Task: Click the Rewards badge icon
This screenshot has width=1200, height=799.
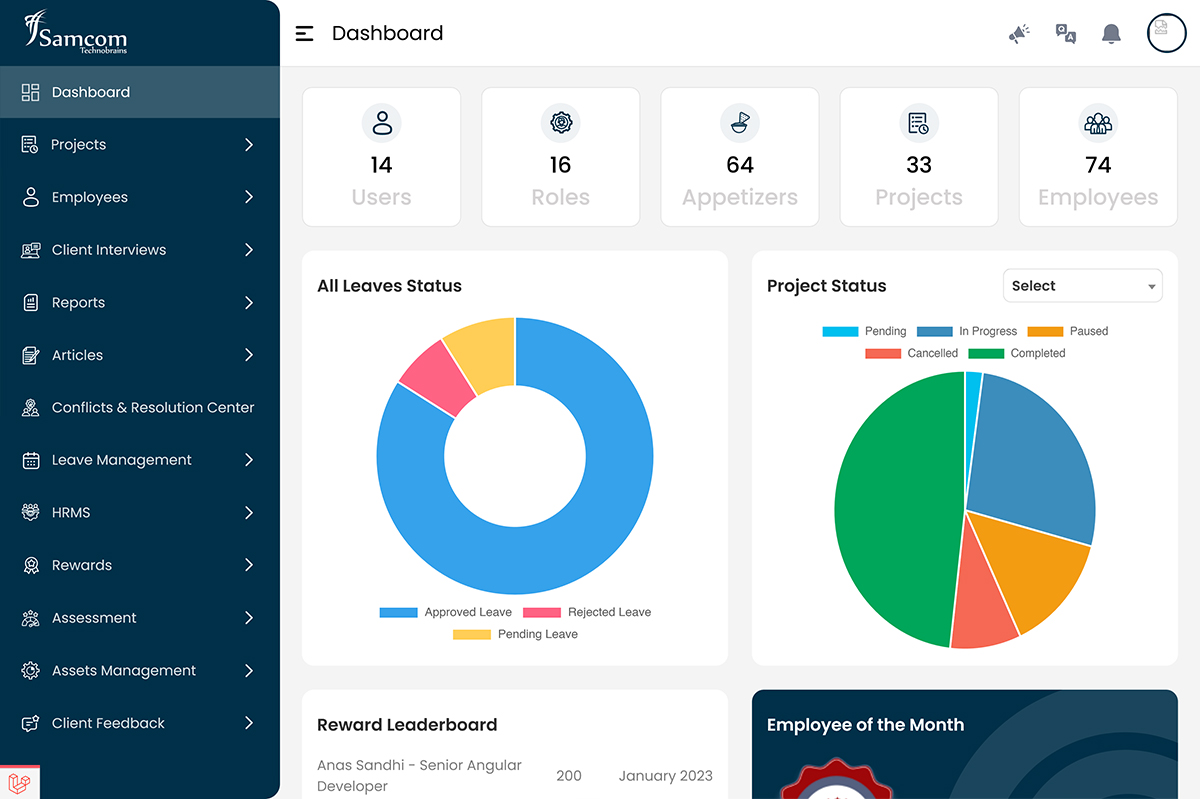Action: point(31,565)
